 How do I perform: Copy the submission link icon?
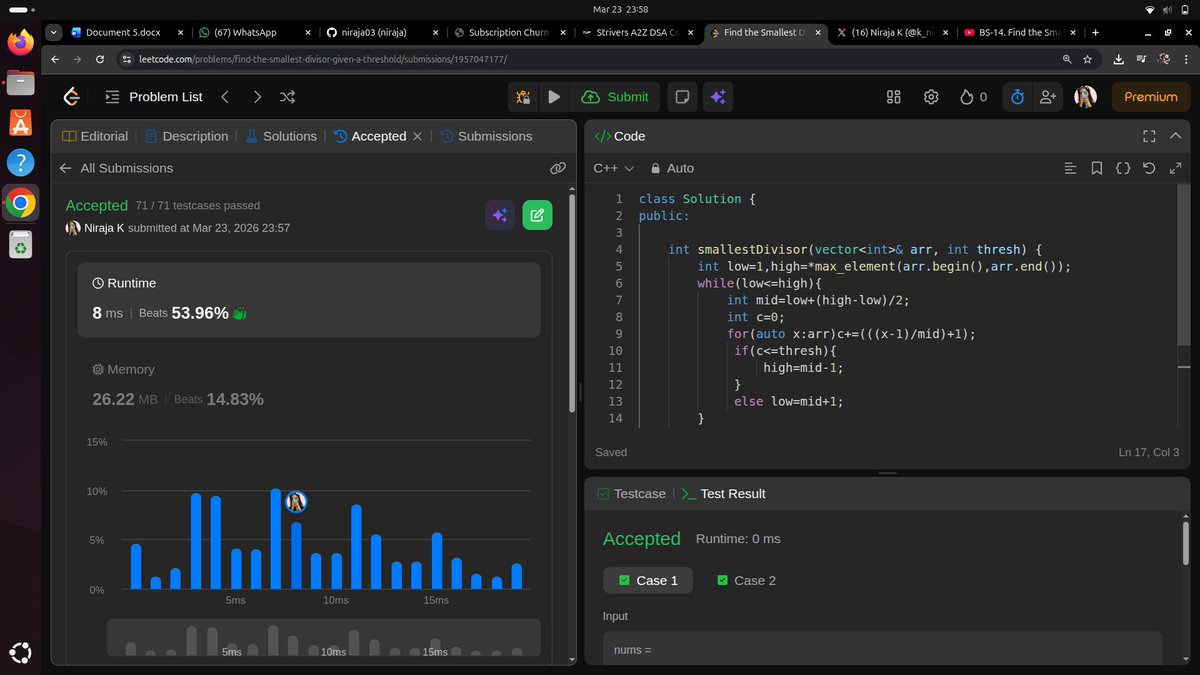[558, 168]
